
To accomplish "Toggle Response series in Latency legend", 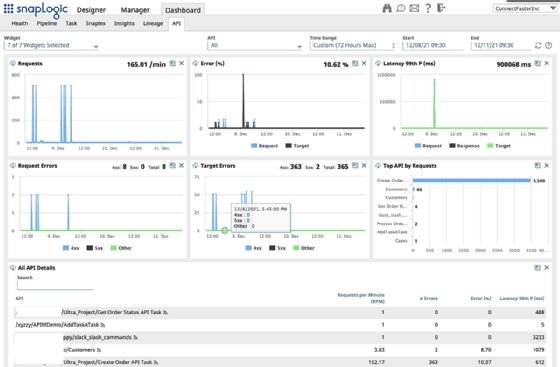I will (464, 146).
